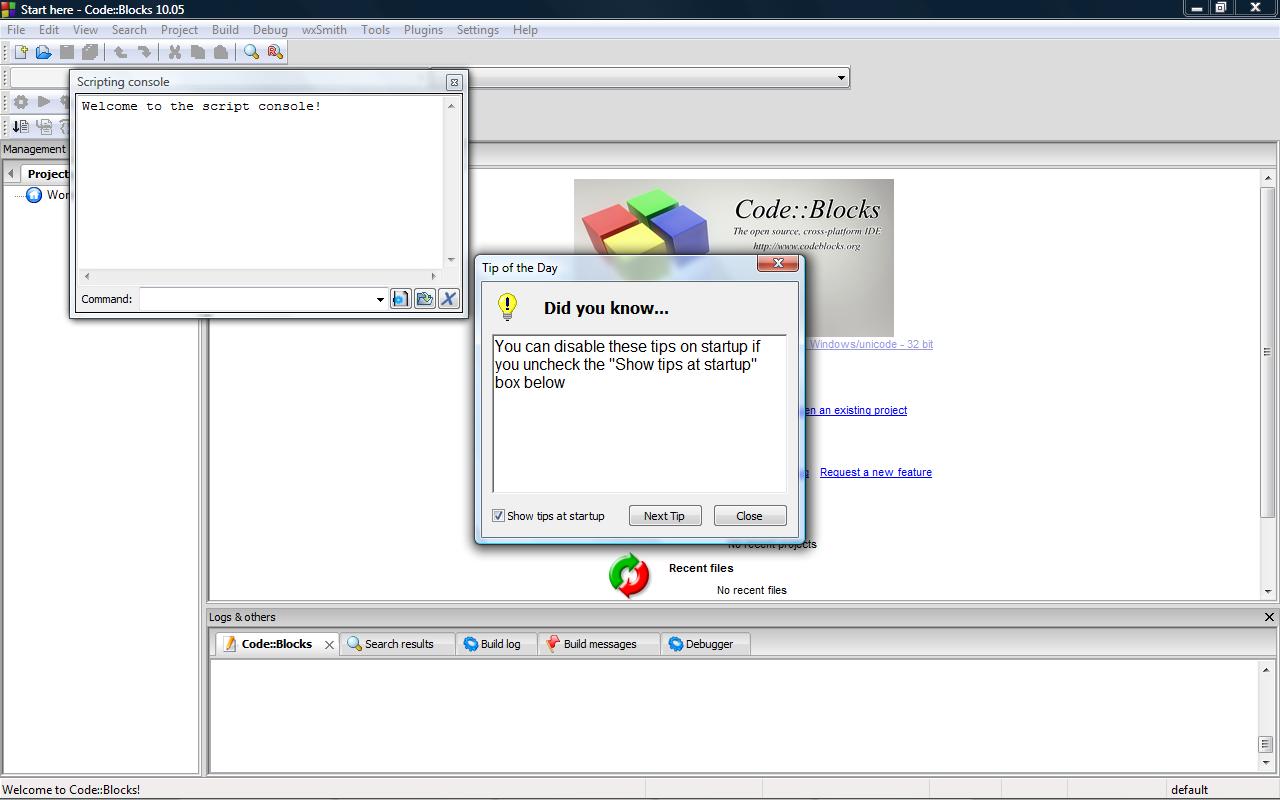The width and height of the screenshot is (1280, 800).
Task: Click Next Tip button
Action: (x=664, y=516)
